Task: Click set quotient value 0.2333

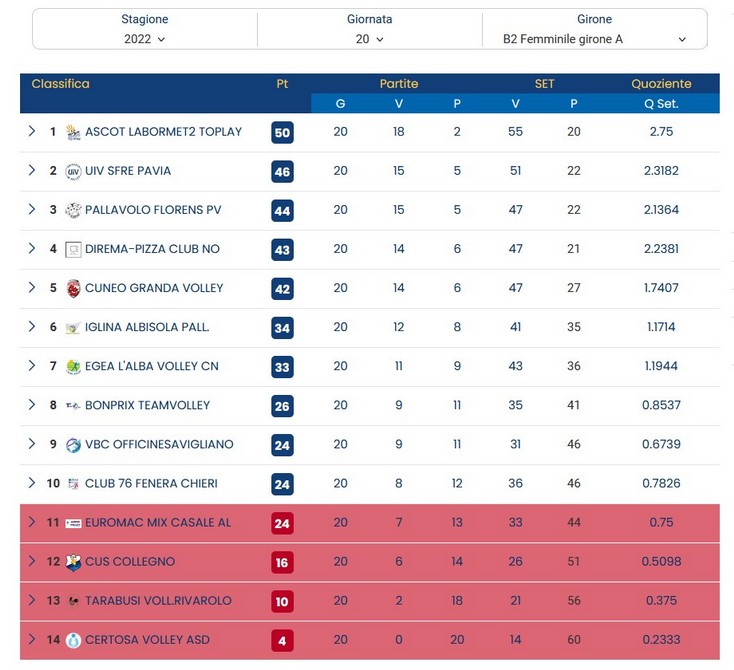Action: [661, 640]
